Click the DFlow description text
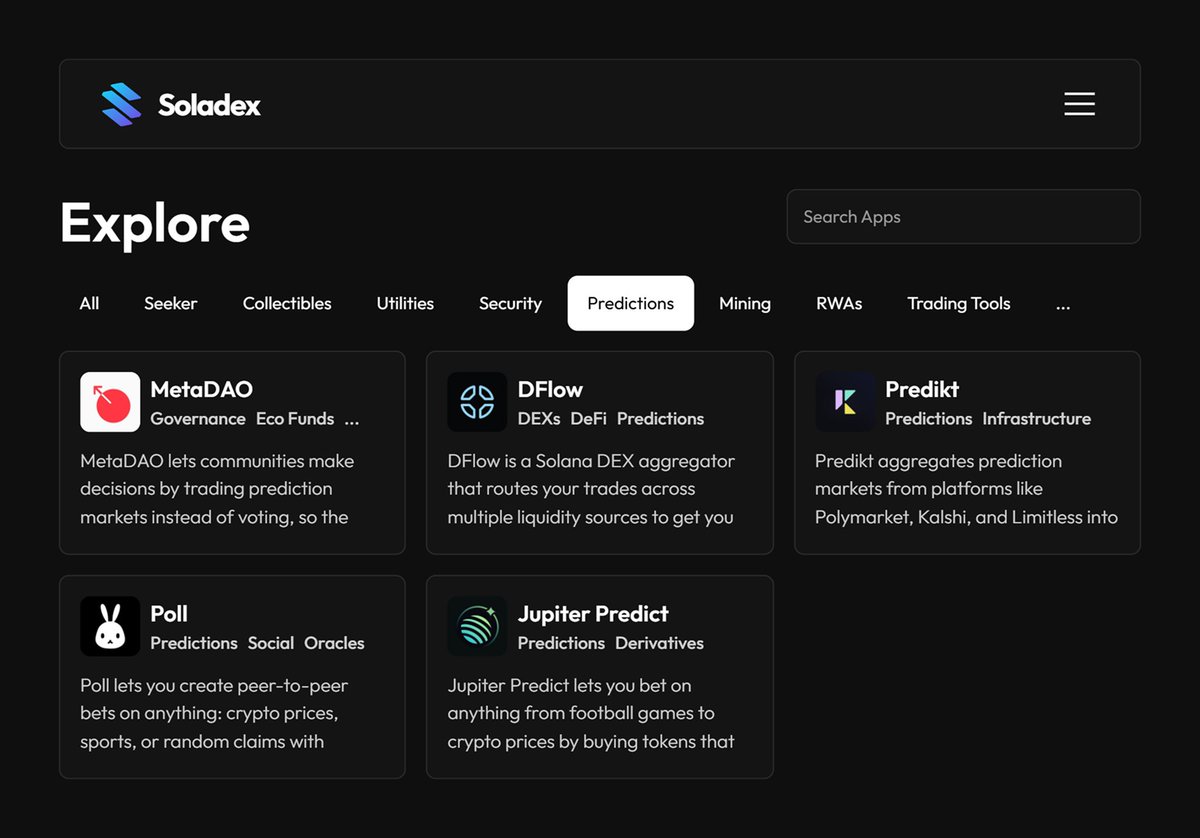 [x=591, y=489]
